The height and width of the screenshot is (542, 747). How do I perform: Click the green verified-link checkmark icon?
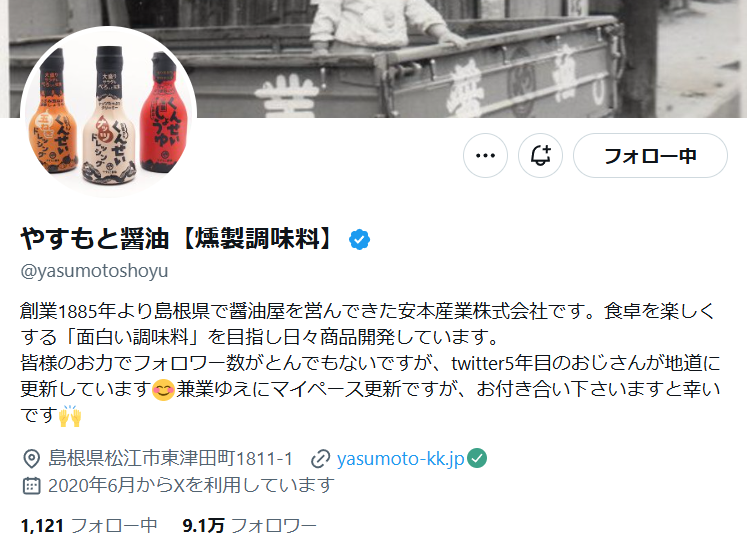click(477, 458)
